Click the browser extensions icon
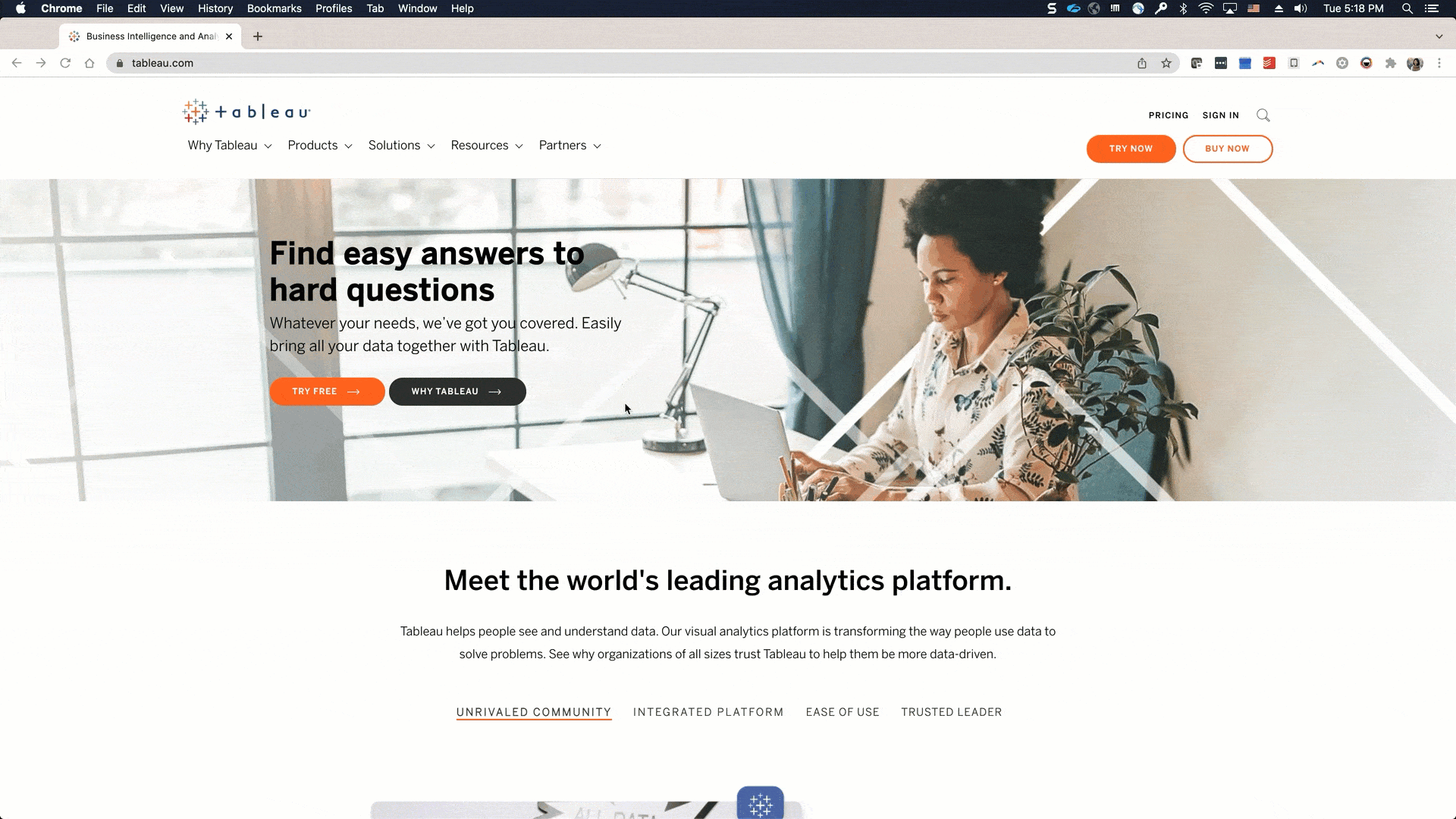Viewport: 1456px width, 819px height. point(1390,63)
